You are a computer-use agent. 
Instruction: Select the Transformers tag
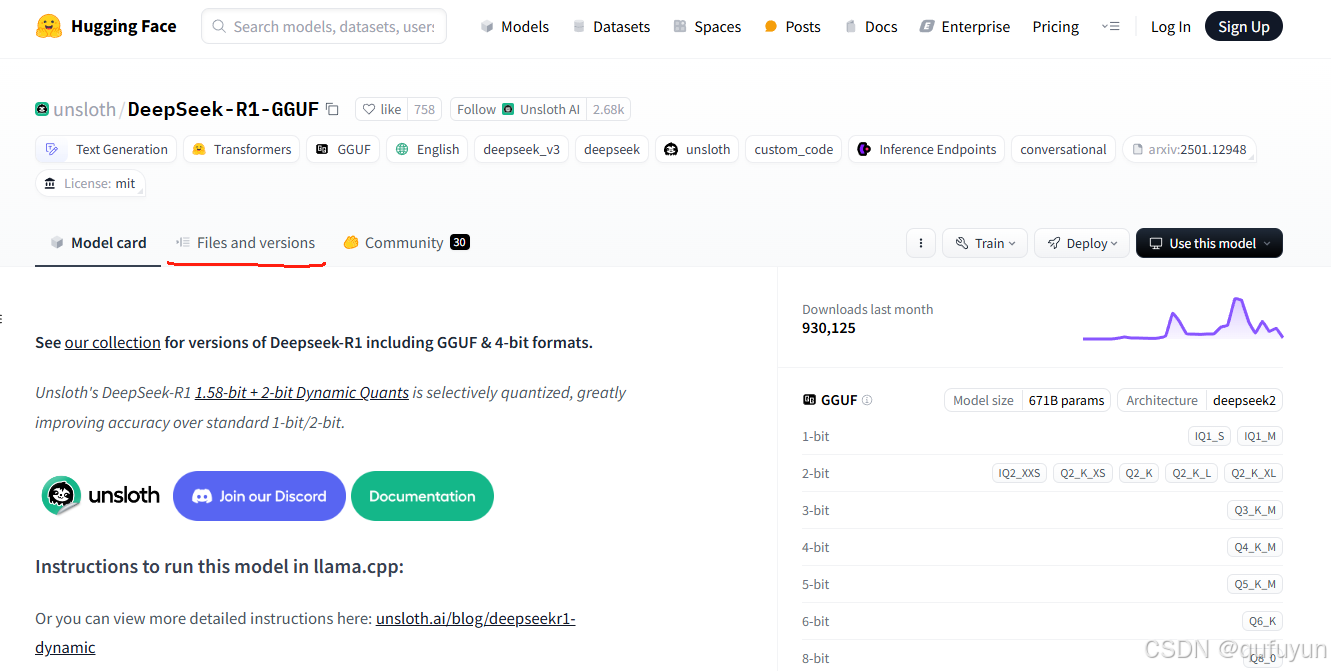click(242, 149)
